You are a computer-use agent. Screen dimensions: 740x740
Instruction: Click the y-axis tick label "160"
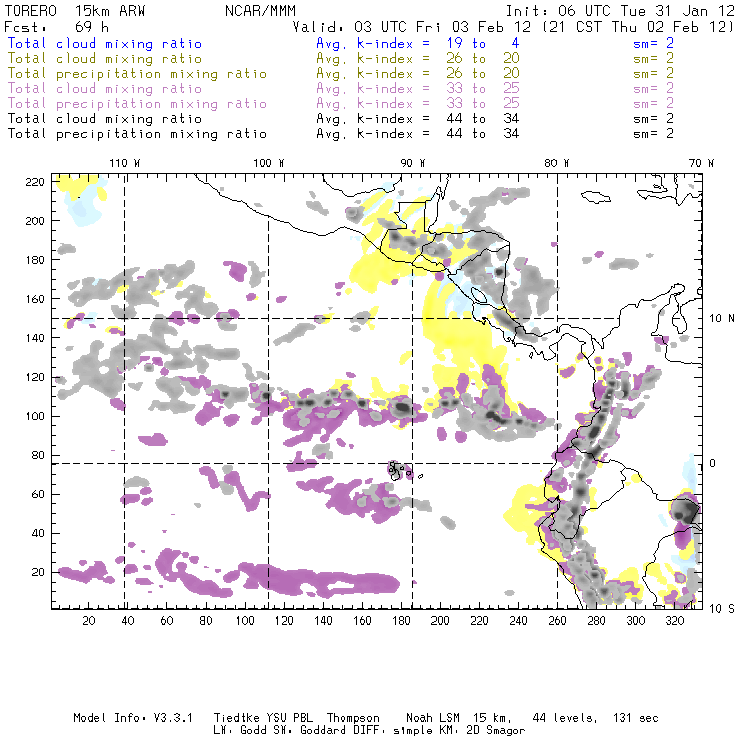[35, 299]
